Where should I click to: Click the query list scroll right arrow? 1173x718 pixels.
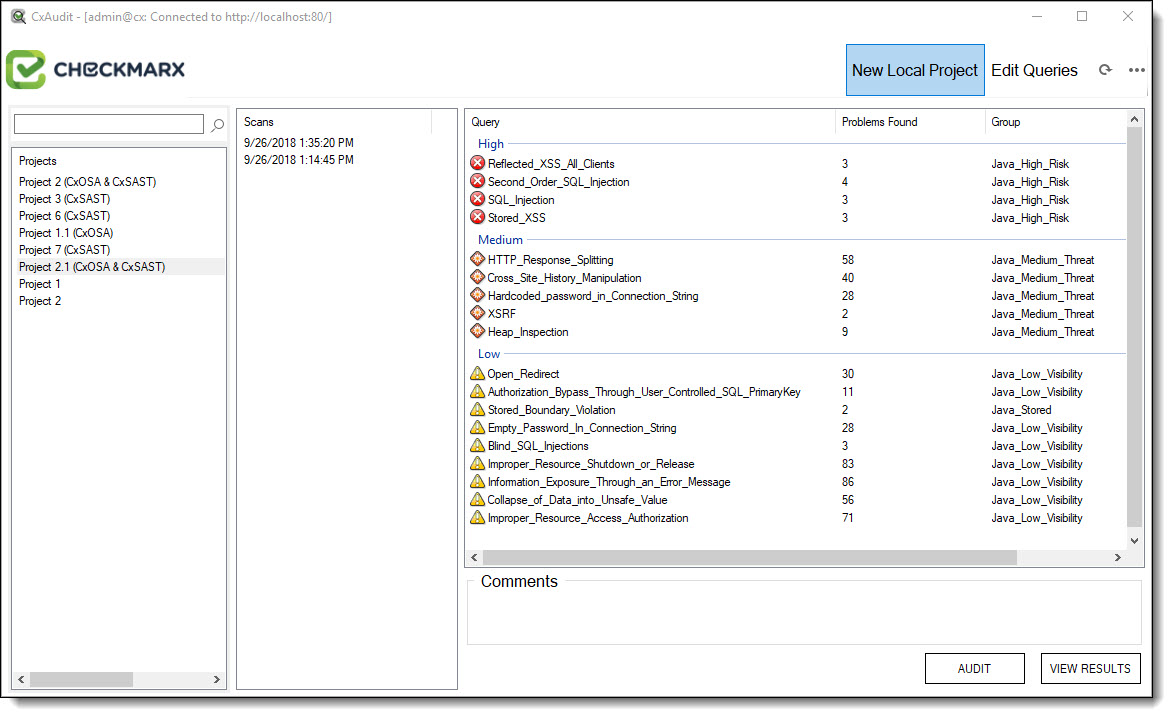point(1118,558)
